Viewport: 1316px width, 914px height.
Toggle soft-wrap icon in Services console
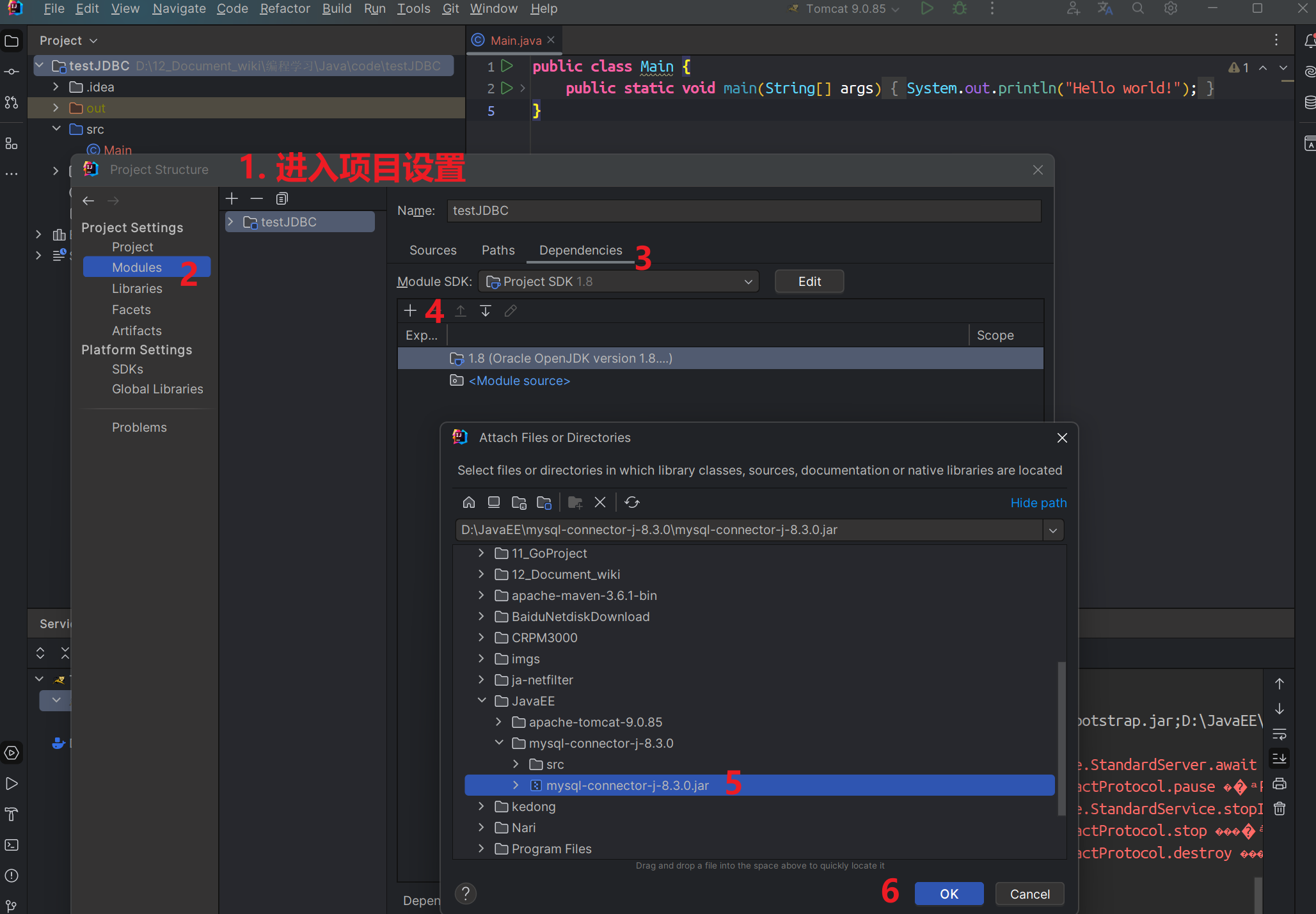(x=1280, y=734)
